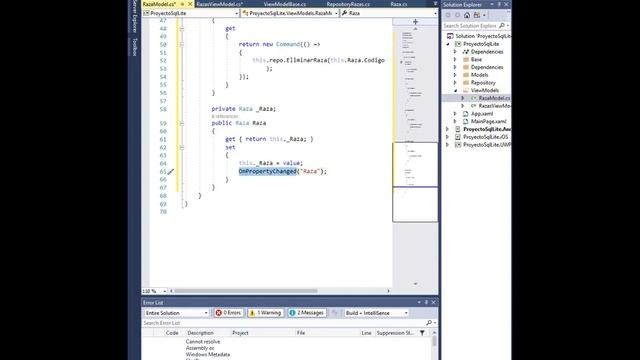Toggle the 2 Messages filter button

pos(307,313)
